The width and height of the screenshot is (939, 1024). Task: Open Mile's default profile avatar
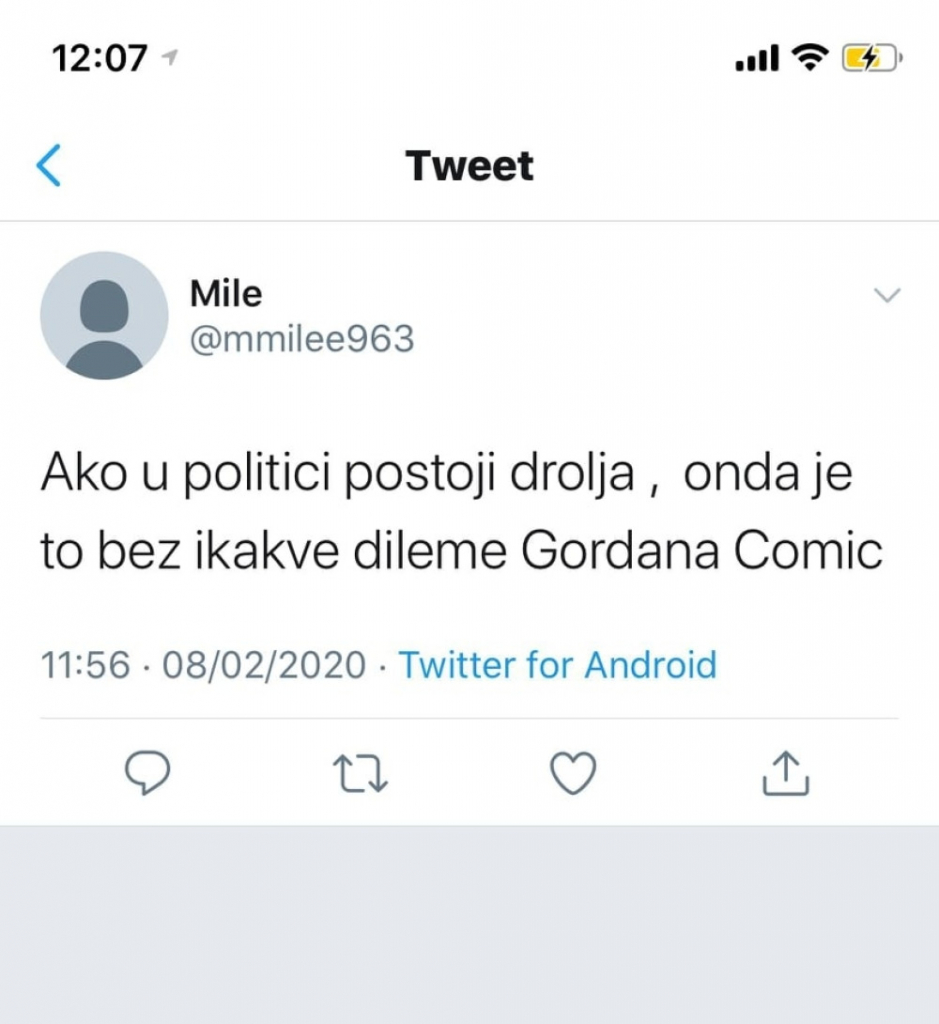tap(104, 315)
